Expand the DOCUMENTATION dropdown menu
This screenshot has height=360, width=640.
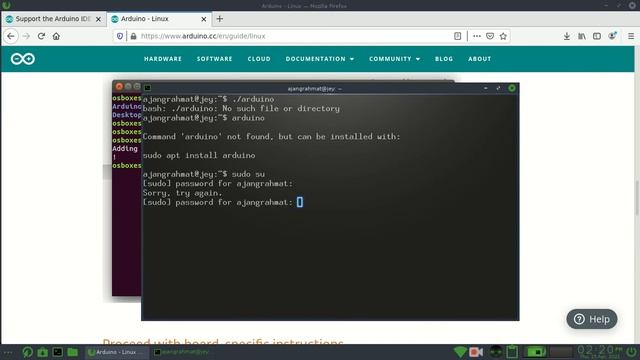click(x=320, y=59)
